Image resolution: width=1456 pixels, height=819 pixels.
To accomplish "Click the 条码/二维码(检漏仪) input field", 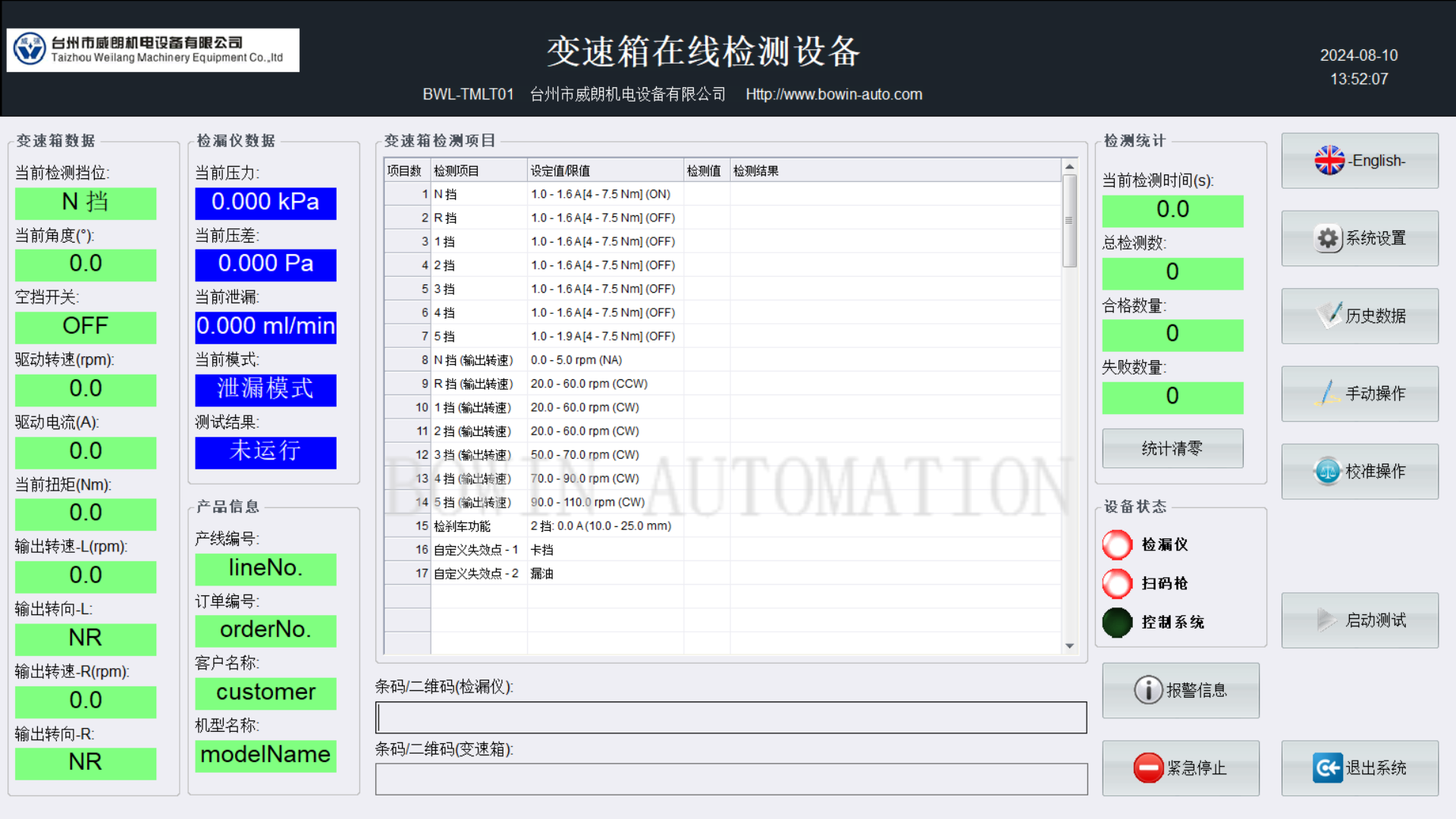I will point(731,717).
